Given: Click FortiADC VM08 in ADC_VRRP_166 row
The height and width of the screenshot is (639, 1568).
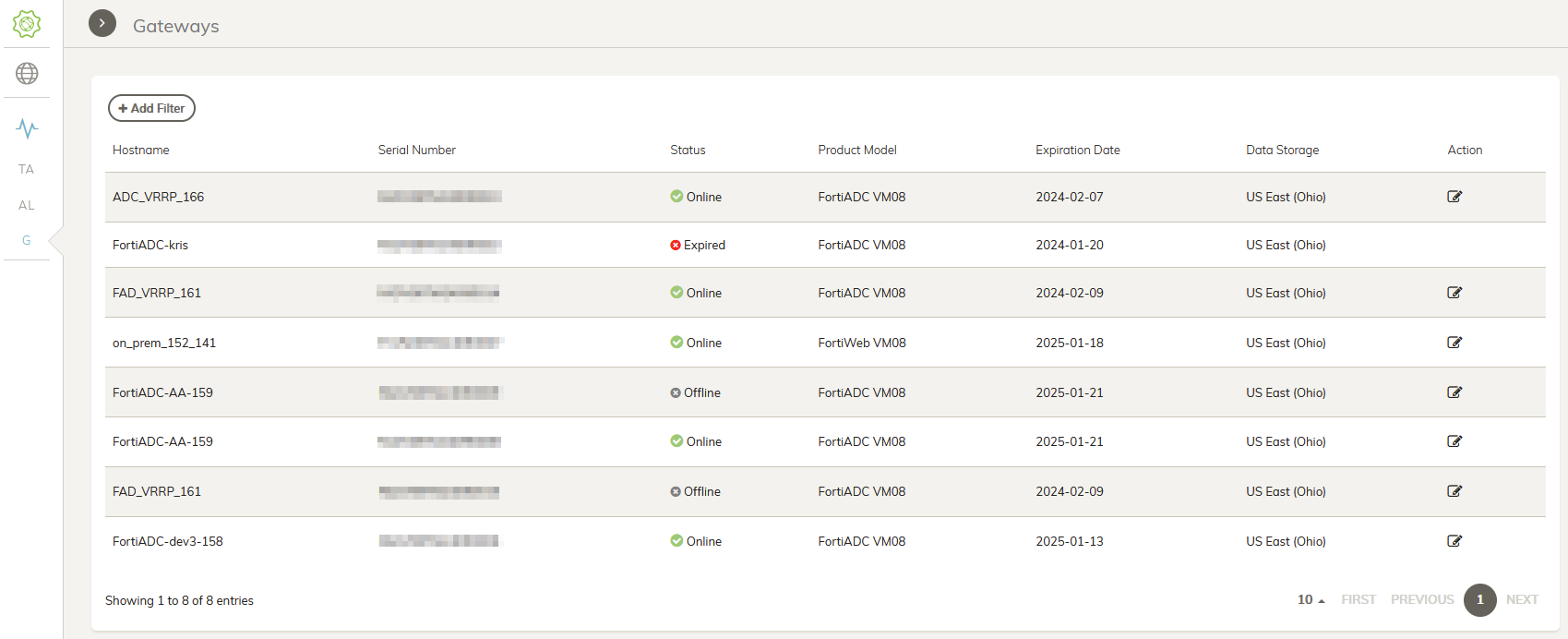Looking at the screenshot, I should tap(862, 197).
